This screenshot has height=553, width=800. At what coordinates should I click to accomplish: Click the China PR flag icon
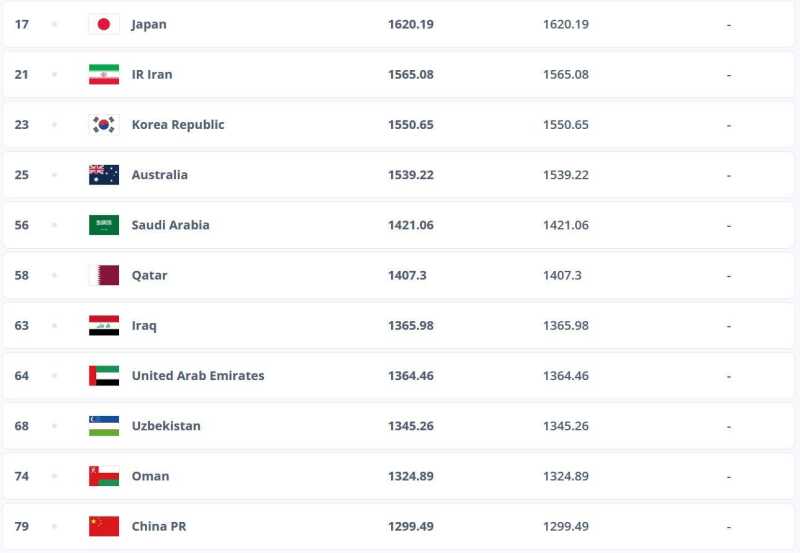[103, 526]
